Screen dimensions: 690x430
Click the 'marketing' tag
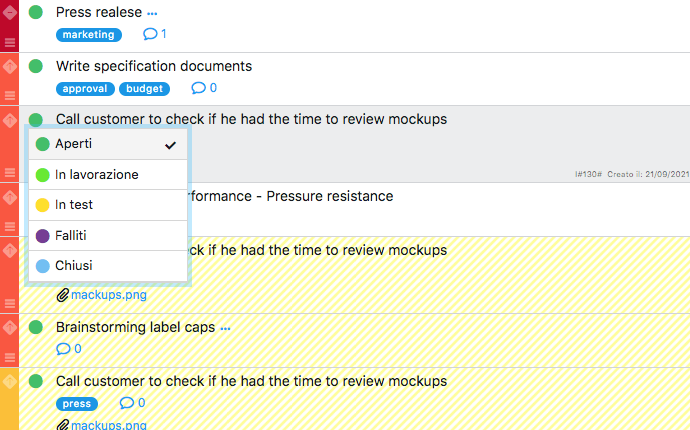[89, 35]
